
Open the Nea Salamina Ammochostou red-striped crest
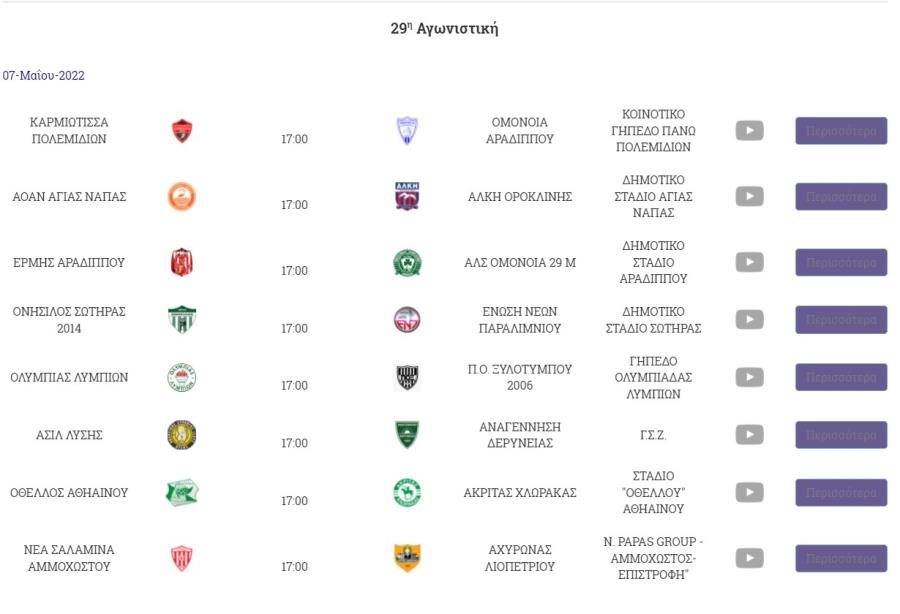pos(182,558)
